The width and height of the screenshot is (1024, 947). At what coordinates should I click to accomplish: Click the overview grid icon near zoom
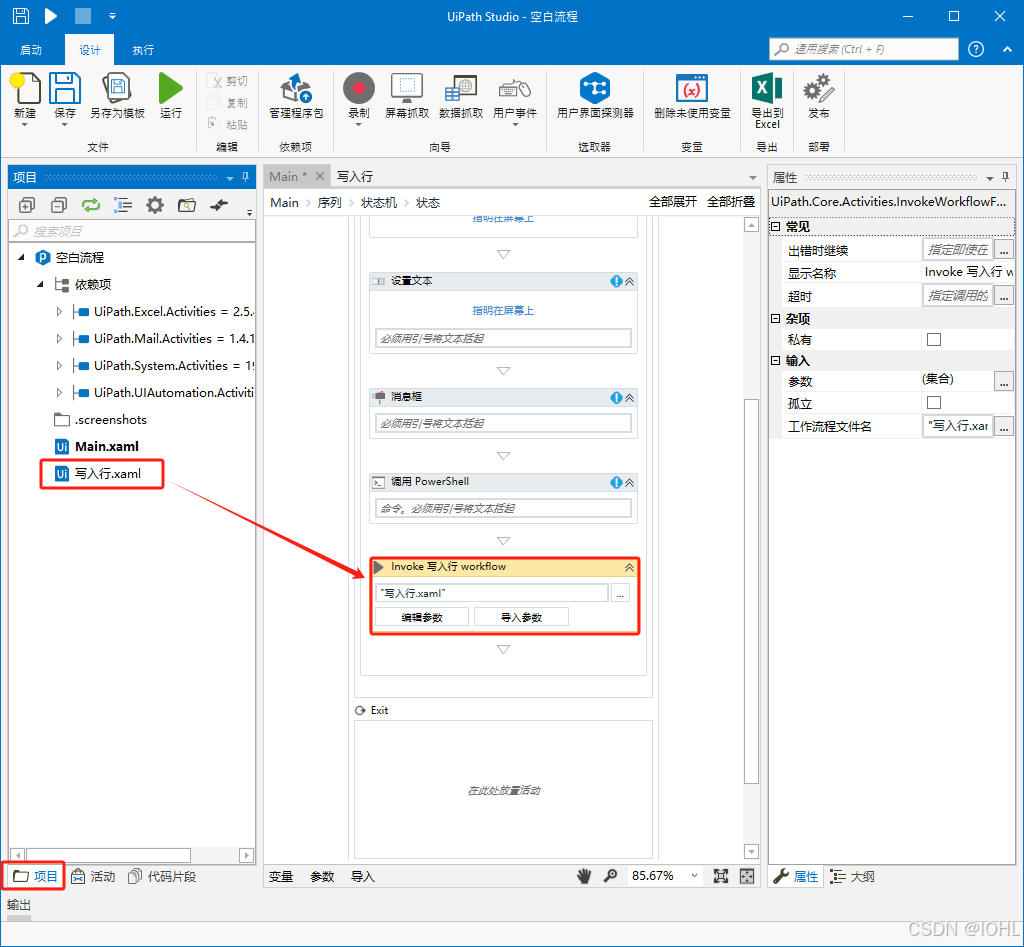[746, 876]
